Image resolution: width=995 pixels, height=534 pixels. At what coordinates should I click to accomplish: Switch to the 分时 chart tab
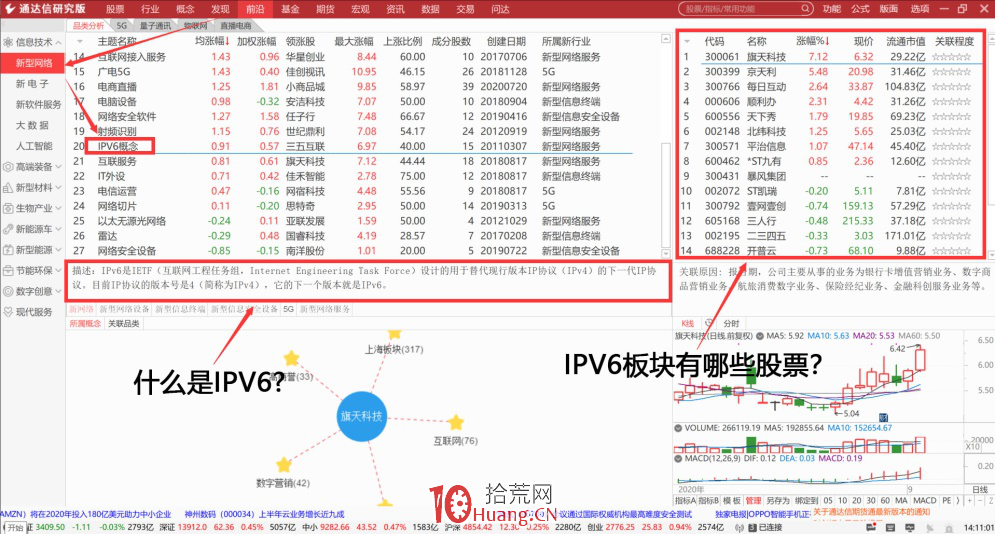click(x=732, y=323)
